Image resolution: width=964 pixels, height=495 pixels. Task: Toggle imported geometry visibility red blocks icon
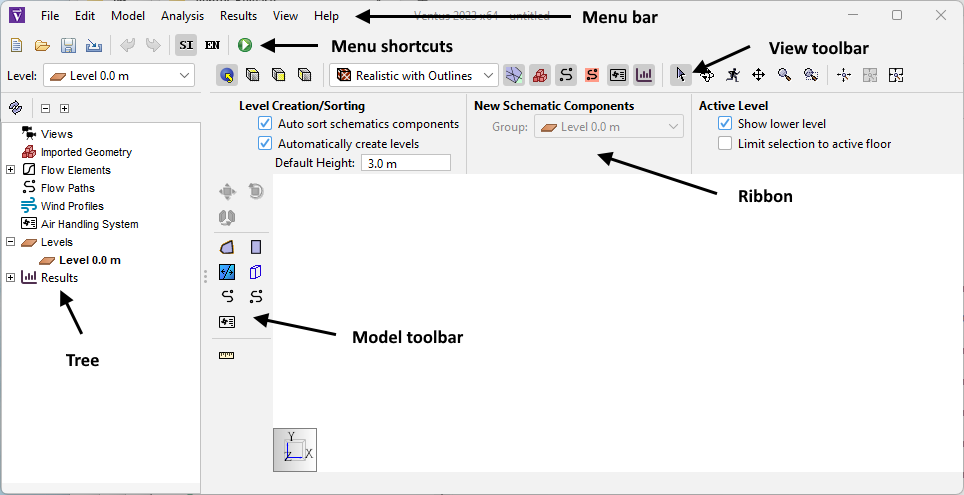539,75
